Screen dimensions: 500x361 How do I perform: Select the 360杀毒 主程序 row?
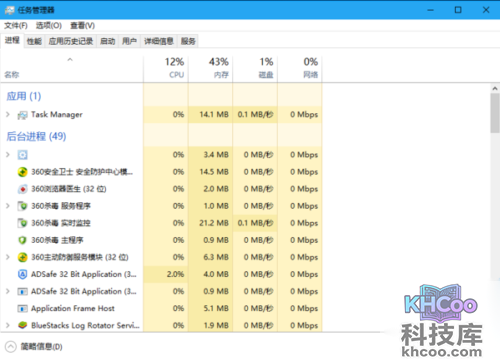pos(161,240)
